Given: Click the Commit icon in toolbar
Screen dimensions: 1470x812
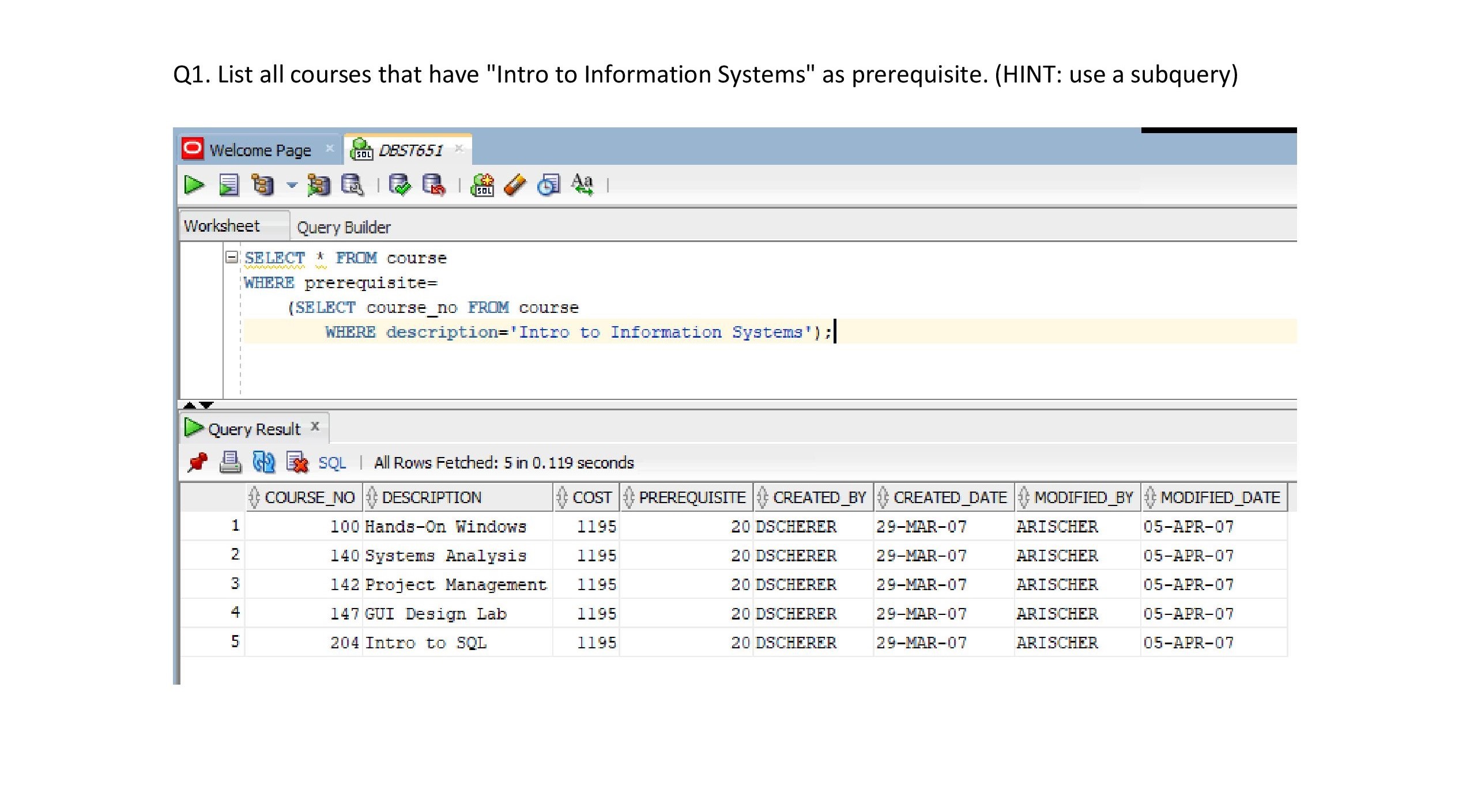Looking at the screenshot, I should pos(399,185).
